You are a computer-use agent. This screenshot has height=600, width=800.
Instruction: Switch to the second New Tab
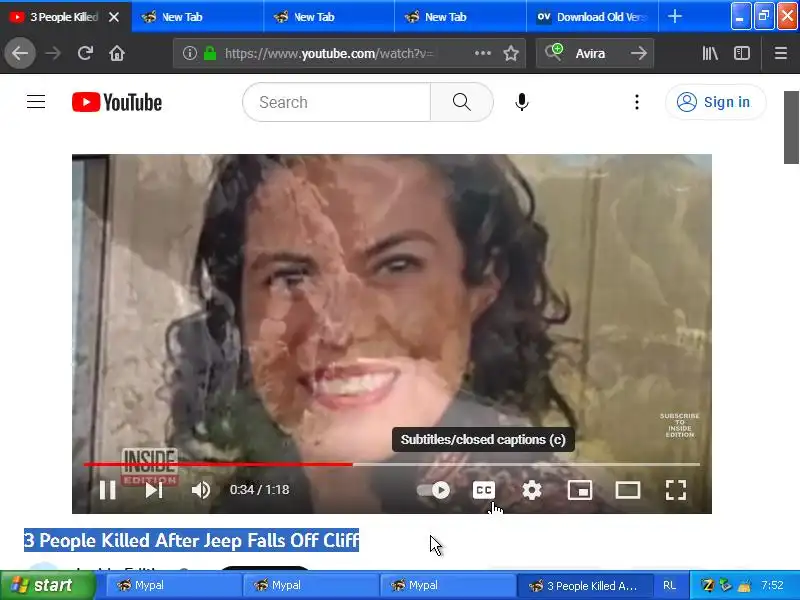[x=329, y=17]
